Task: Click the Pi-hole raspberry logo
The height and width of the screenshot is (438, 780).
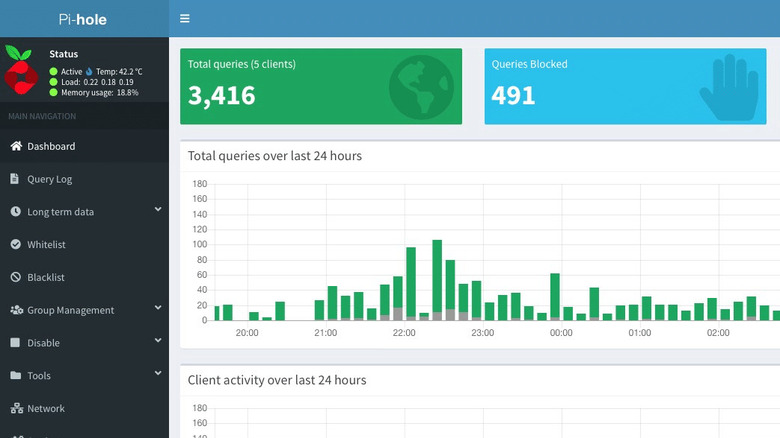Action: (x=24, y=72)
